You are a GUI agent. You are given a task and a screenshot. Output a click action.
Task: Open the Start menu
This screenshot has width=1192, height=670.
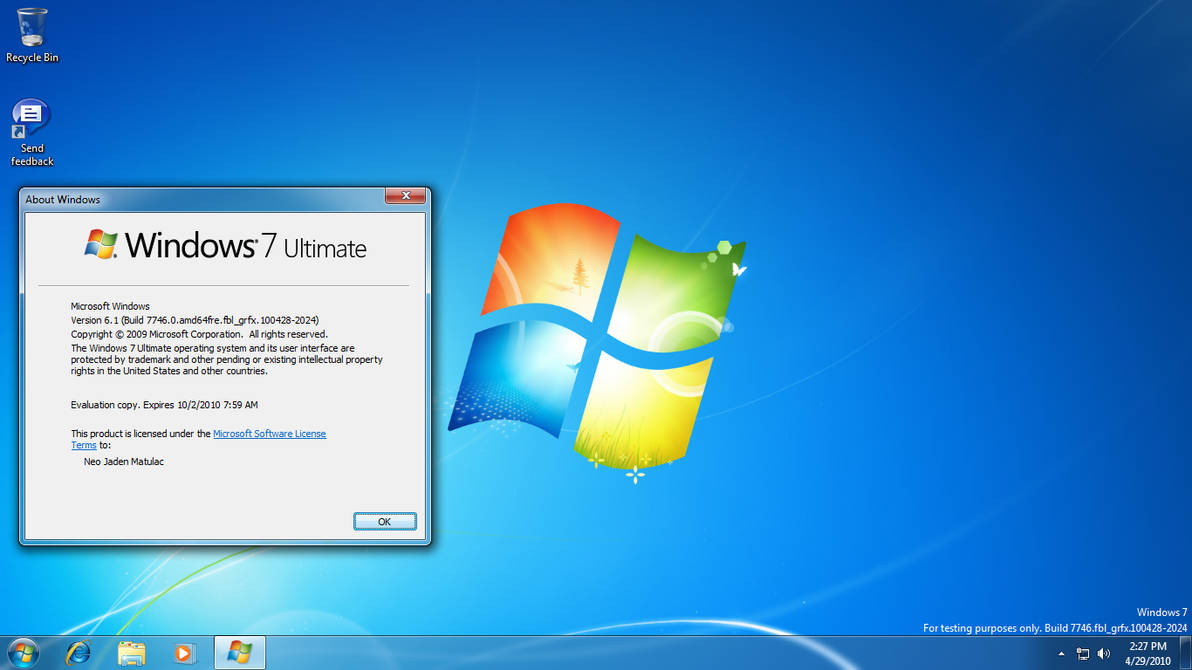tap(21, 653)
